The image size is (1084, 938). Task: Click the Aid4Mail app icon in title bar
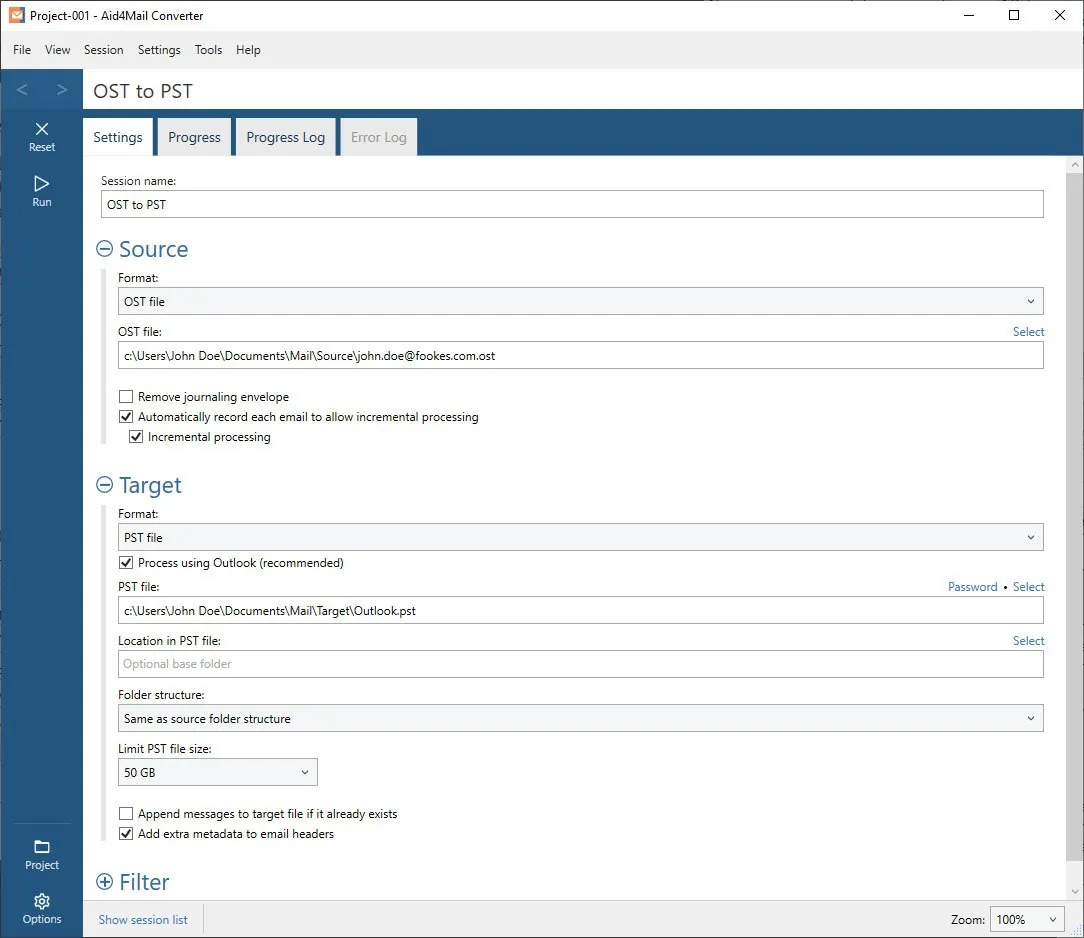point(17,15)
